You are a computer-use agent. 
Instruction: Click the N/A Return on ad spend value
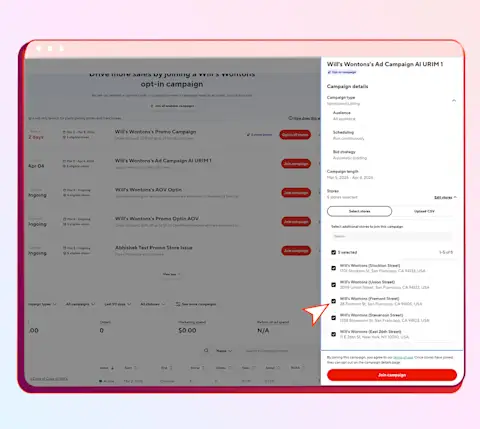pyautogui.click(x=263, y=330)
